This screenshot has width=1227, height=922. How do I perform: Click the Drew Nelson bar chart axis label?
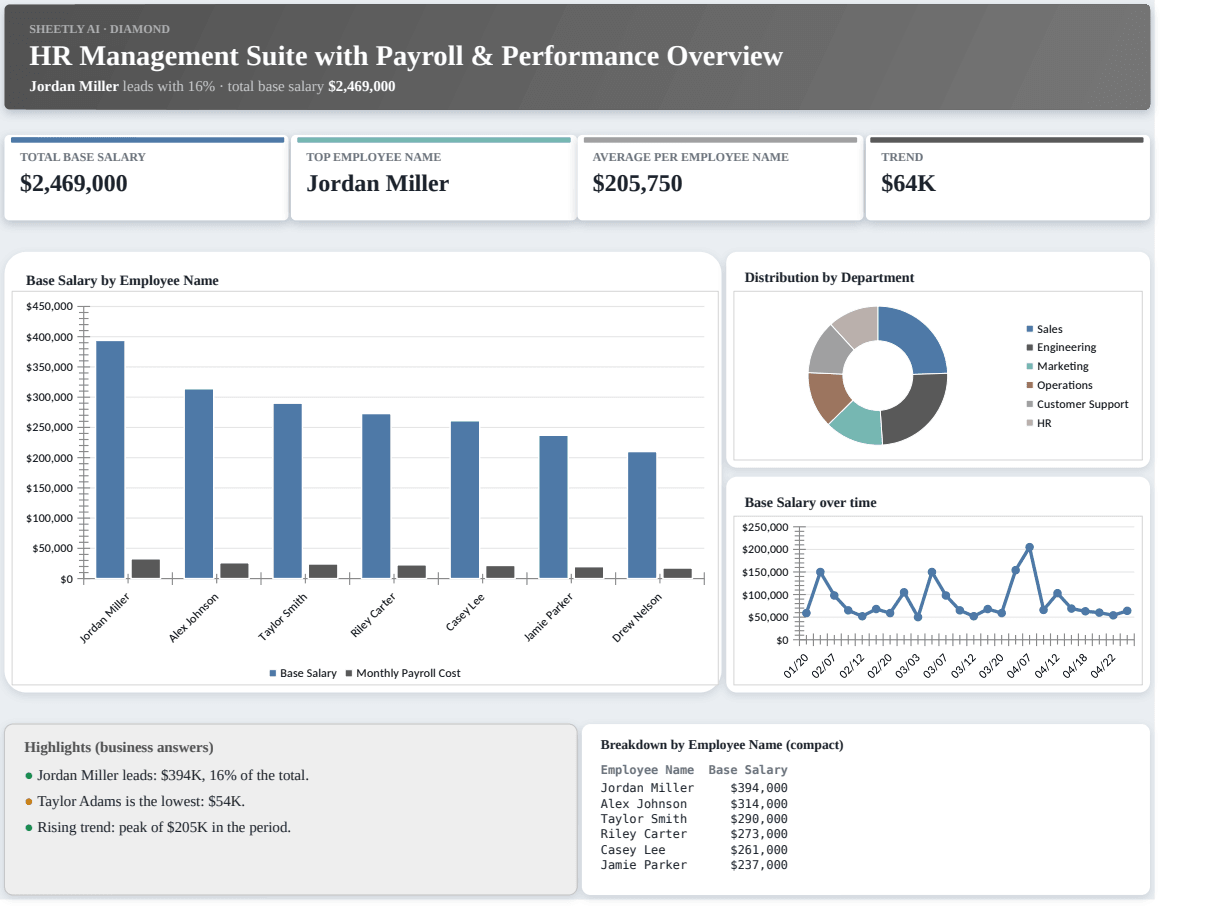[x=637, y=617]
